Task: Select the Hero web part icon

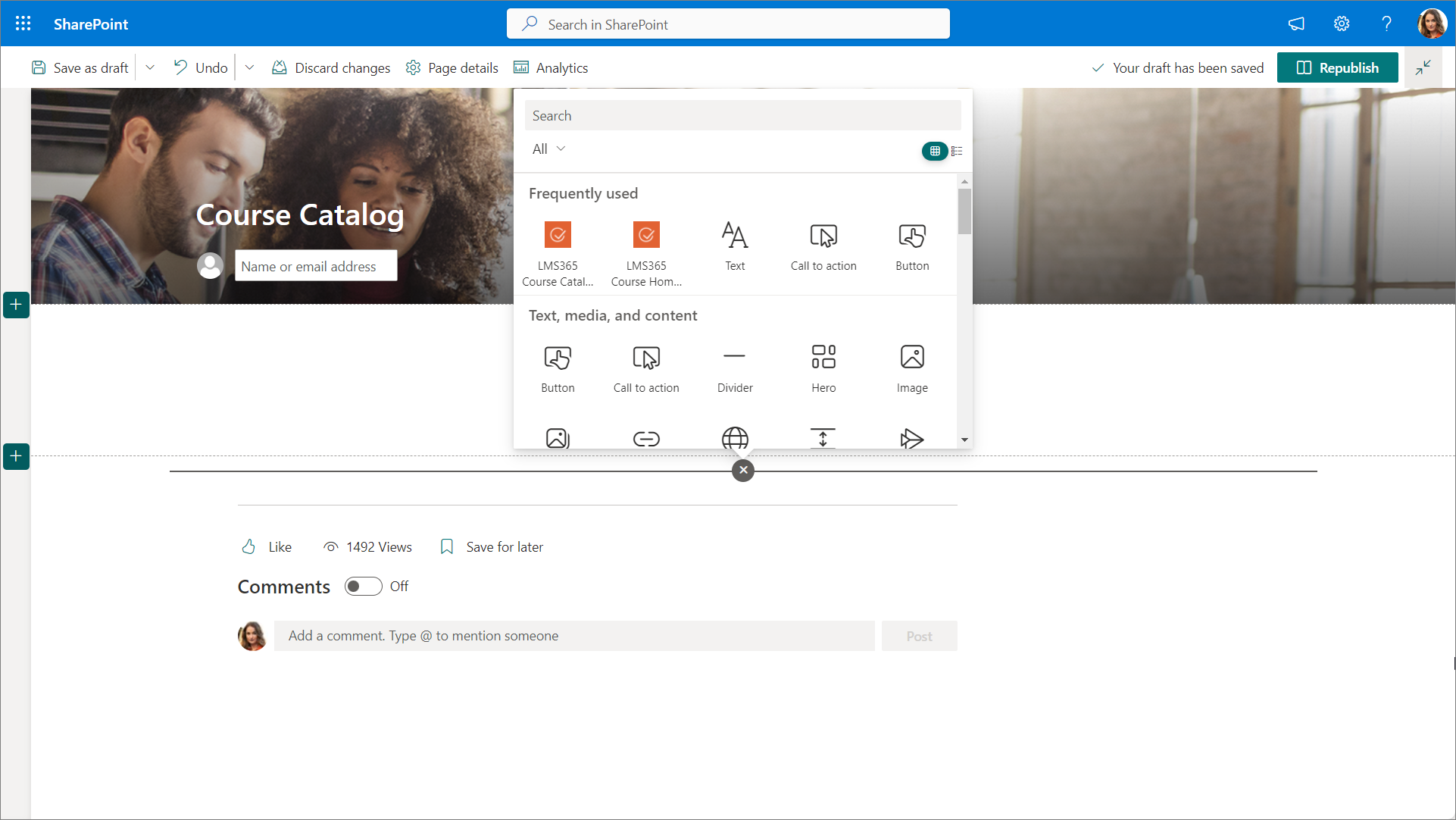Action: [823, 357]
